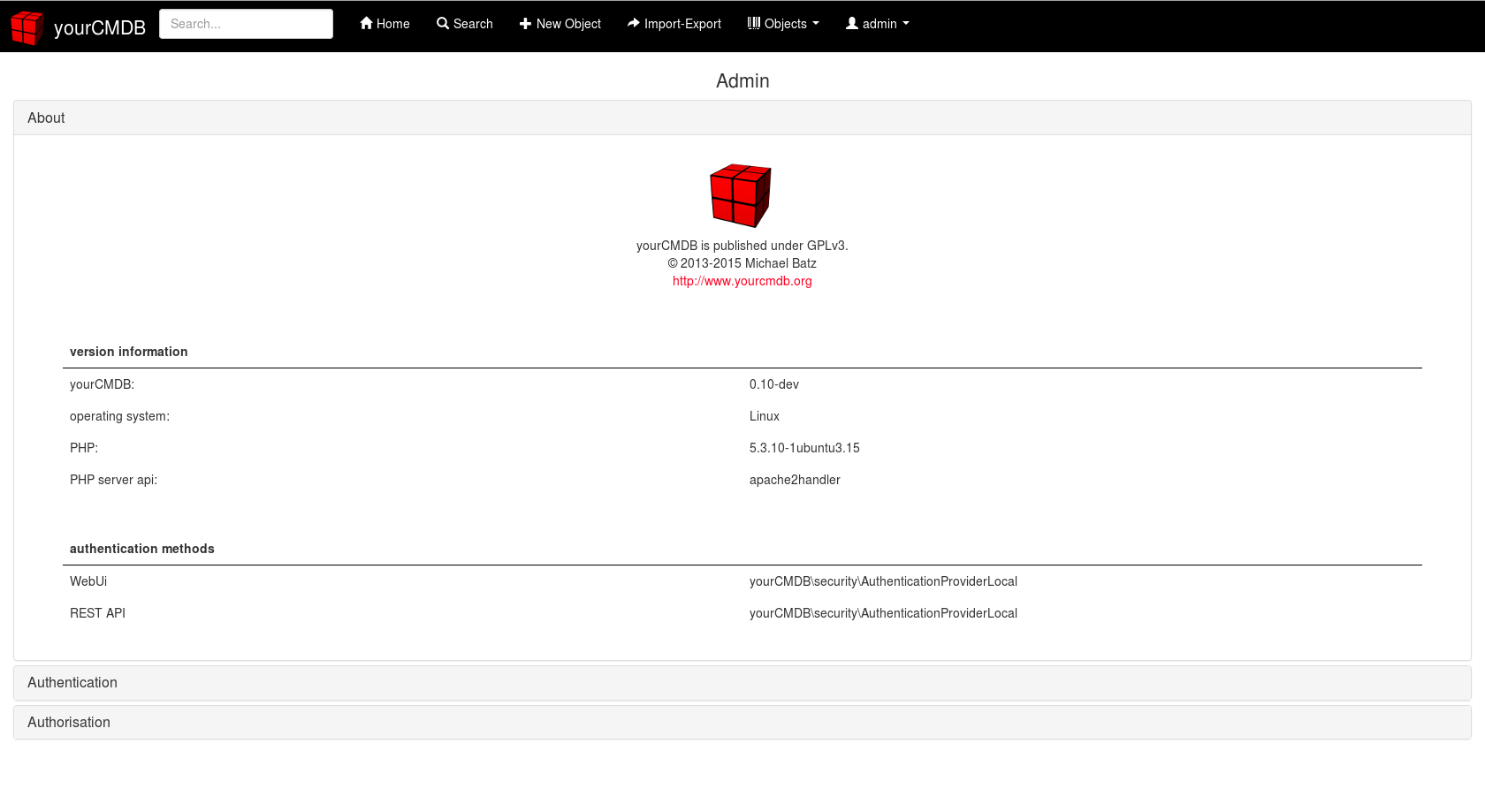Expand the Authentication section
This screenshot has height=812, width=1485.
pos(72,682)
